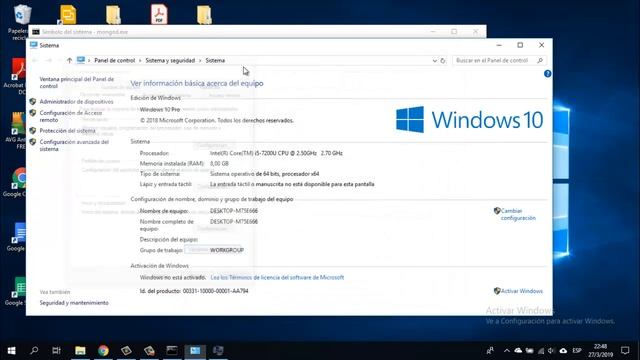
Task: Open Configuración avanzada del sistema
Action: pyautogui.click(x=74, y=145)
